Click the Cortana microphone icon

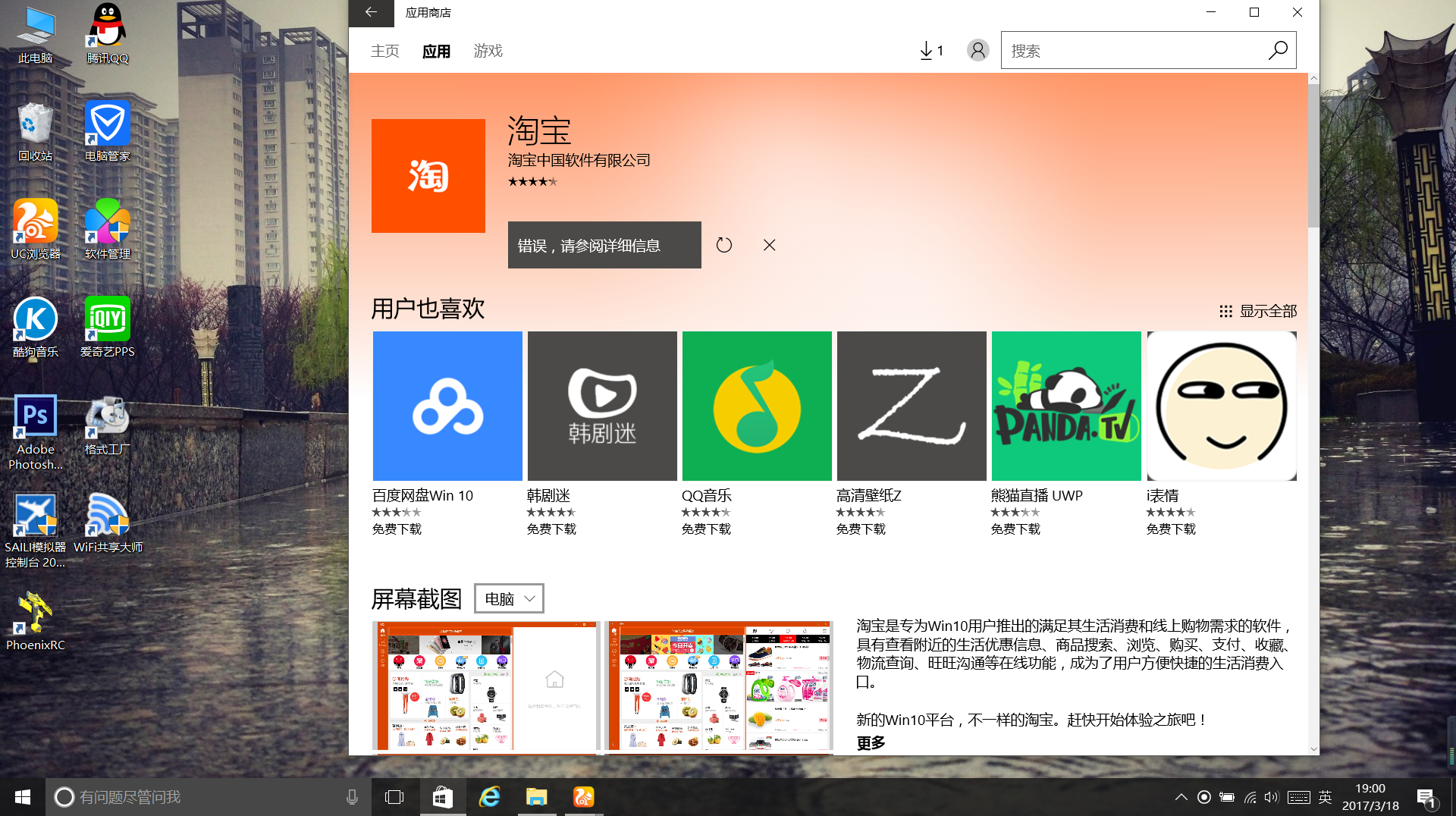pyautogui.click(x=352, y=797)
